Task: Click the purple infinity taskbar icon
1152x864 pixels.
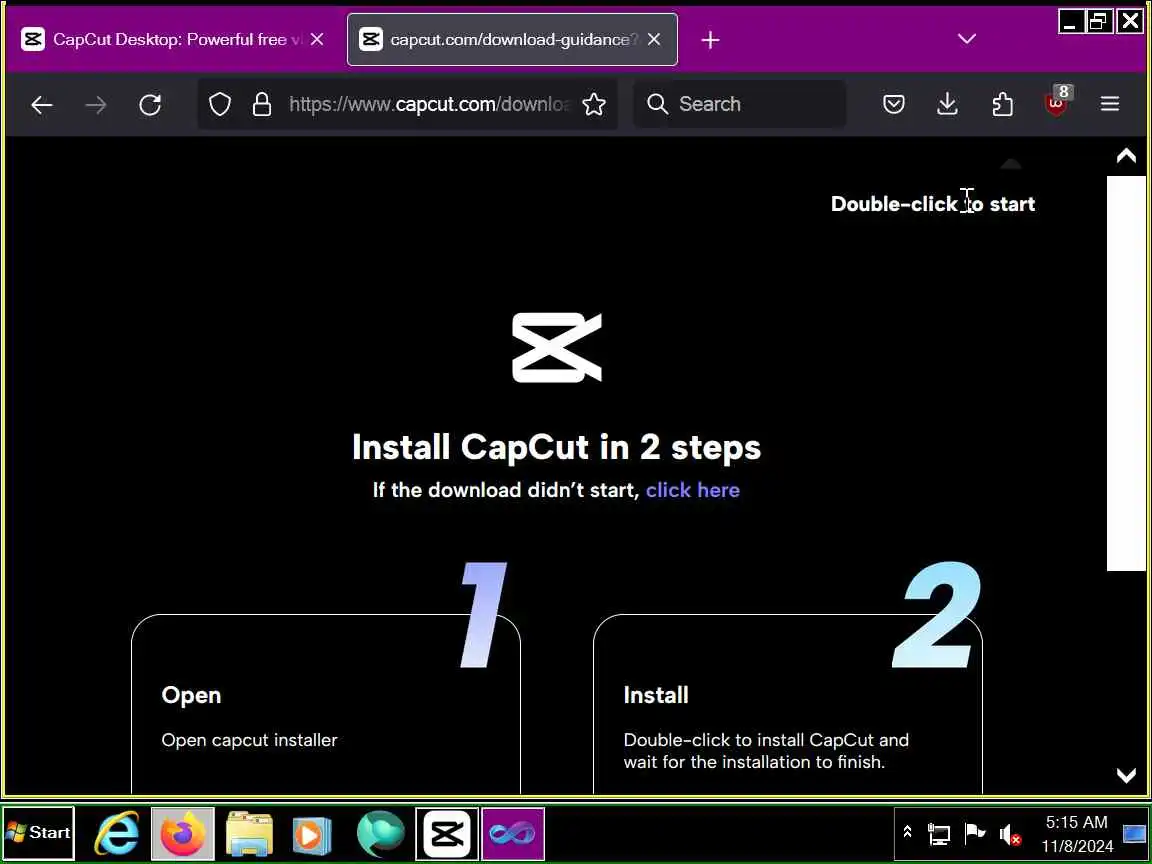Action: click(513, 834)
